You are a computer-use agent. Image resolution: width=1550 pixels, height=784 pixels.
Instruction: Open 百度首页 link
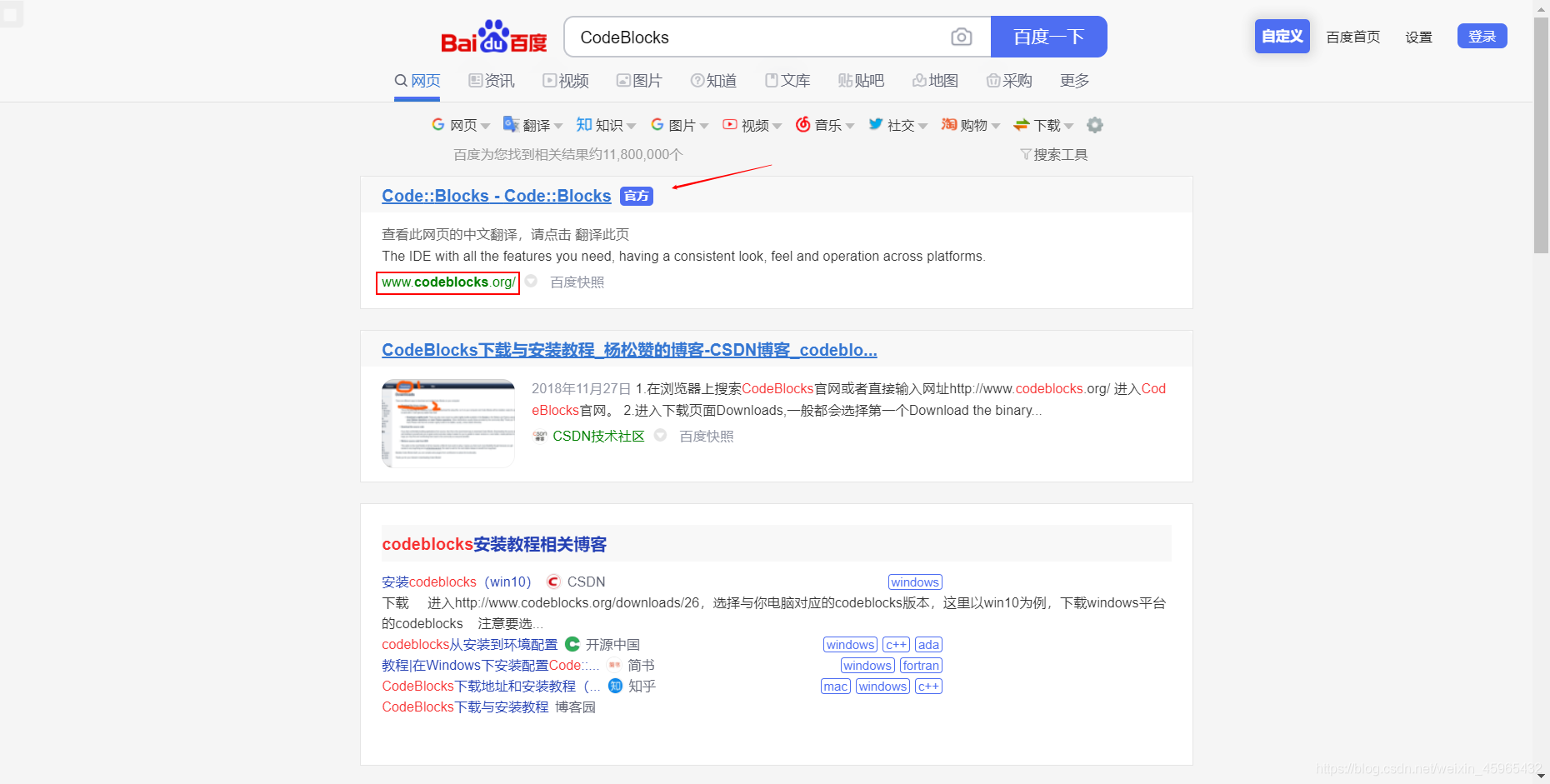click(1352, 37)
